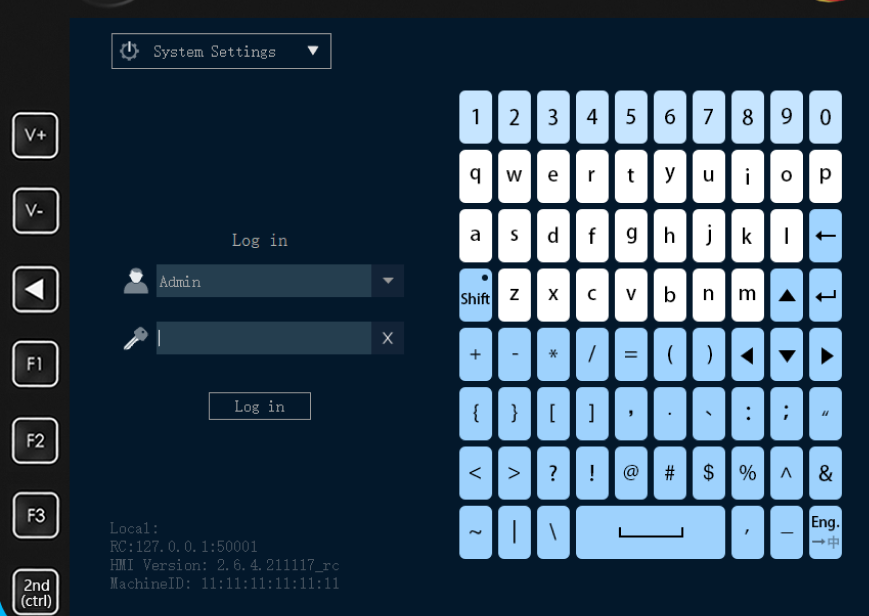
Task: Tap the letter t key
Action: [631, 176]
